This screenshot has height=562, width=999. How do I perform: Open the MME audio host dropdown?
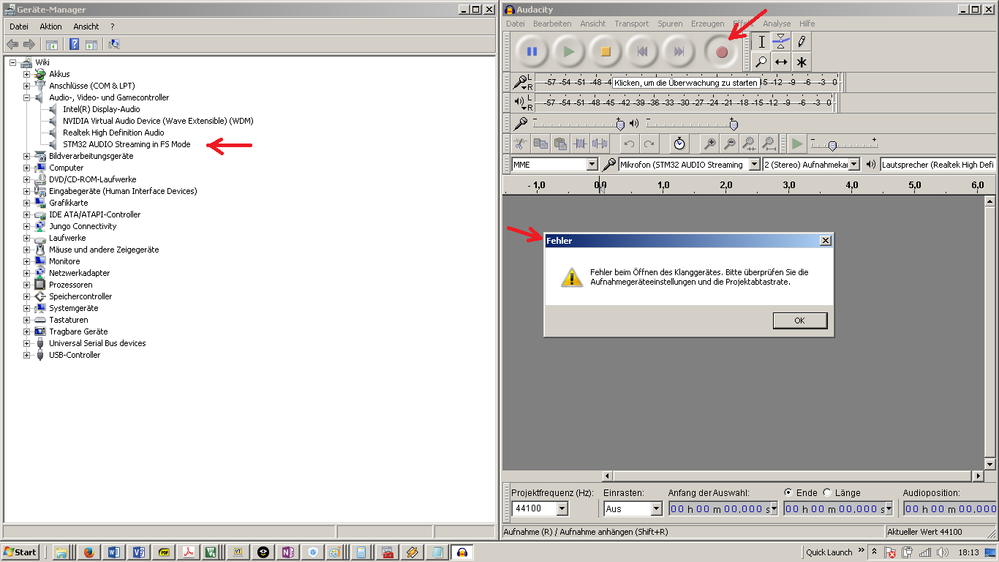click(x=591, y=164)
